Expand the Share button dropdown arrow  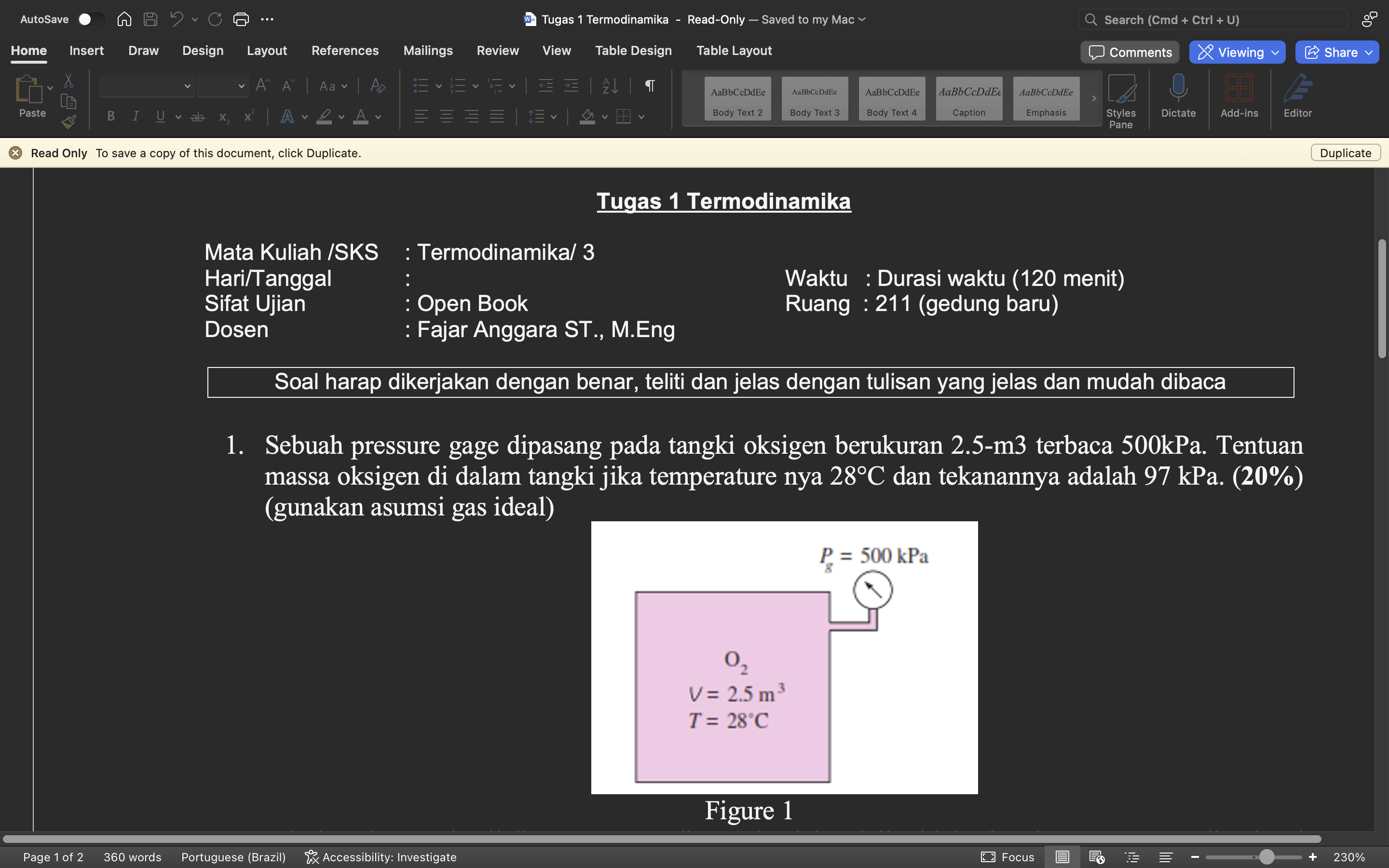[x=1370, y=52]
